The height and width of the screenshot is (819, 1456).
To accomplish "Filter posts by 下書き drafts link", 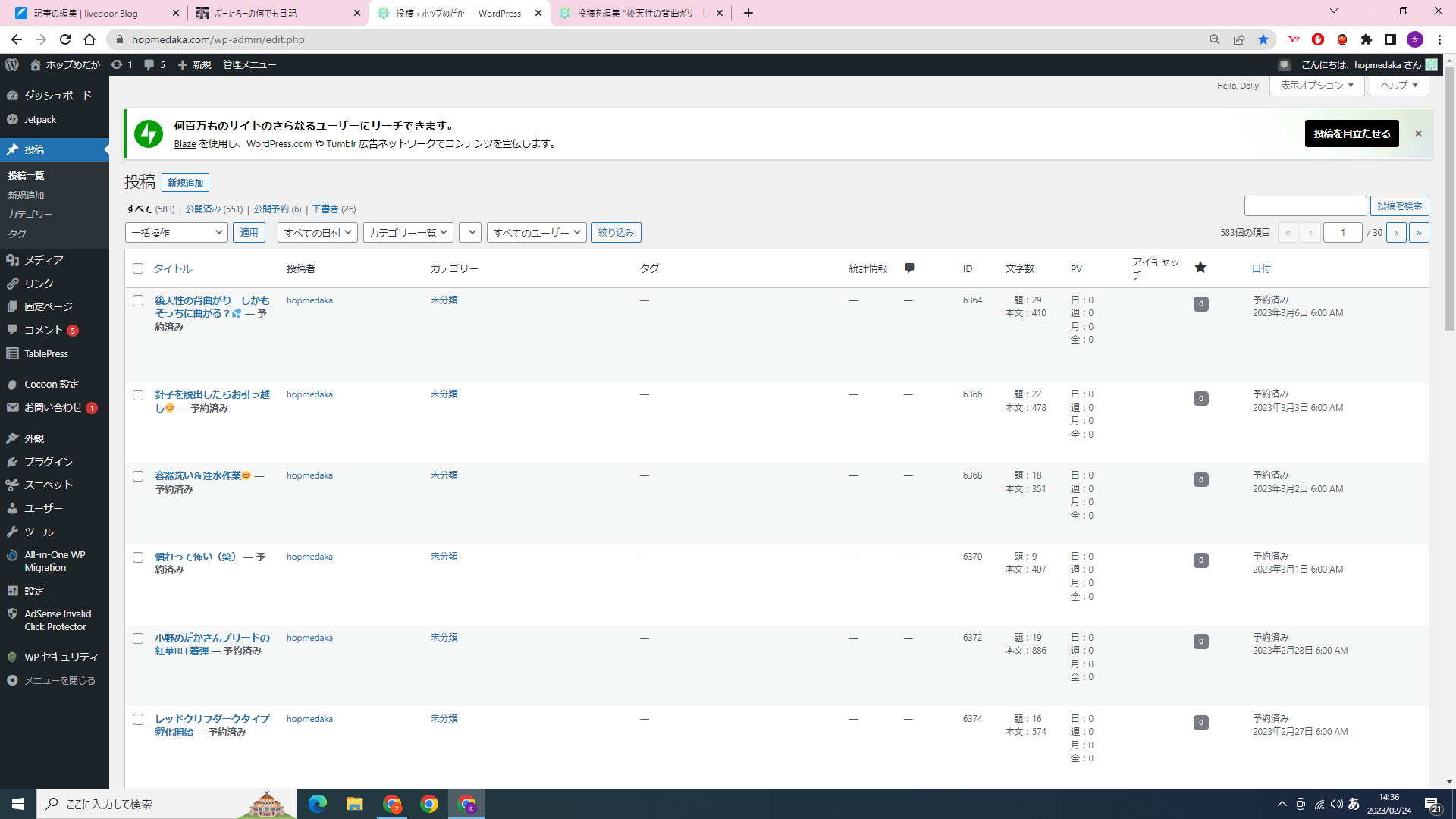I will pos(325,209).
